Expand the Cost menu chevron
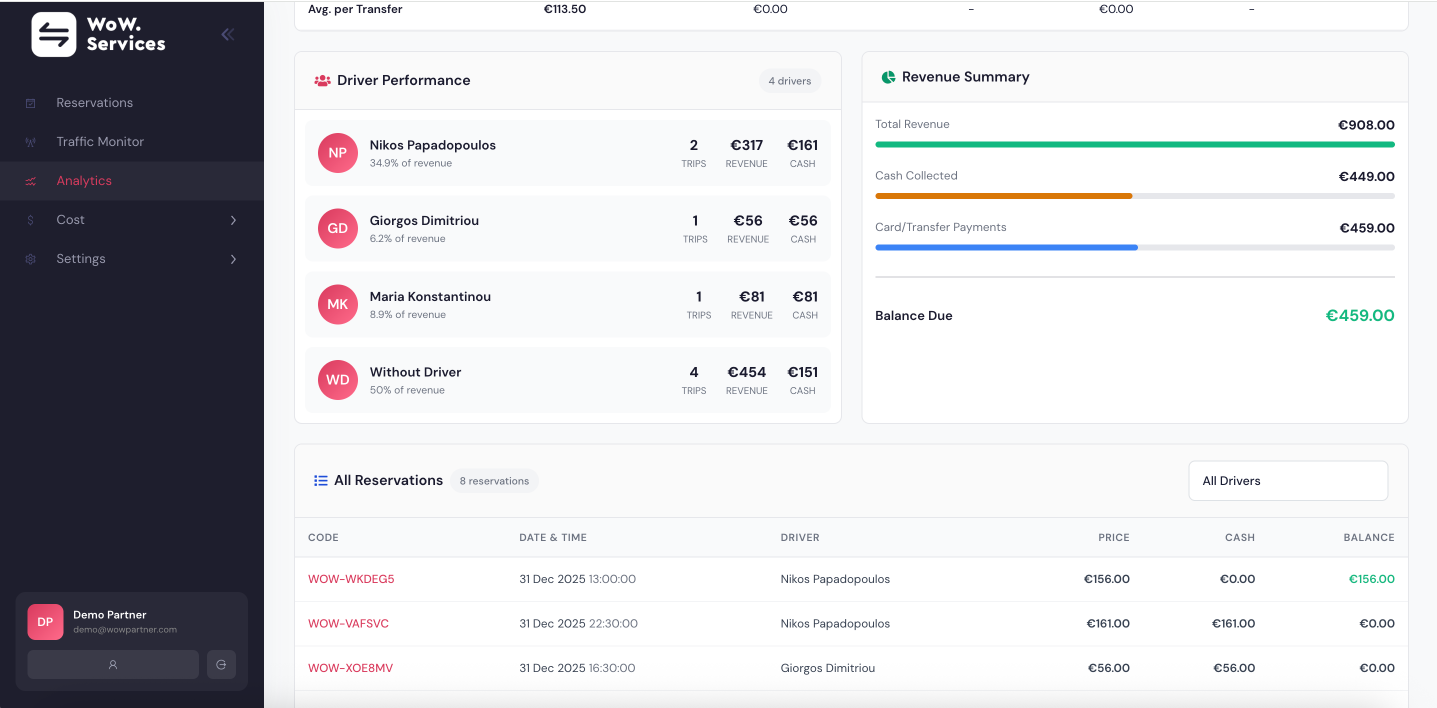 233,220
